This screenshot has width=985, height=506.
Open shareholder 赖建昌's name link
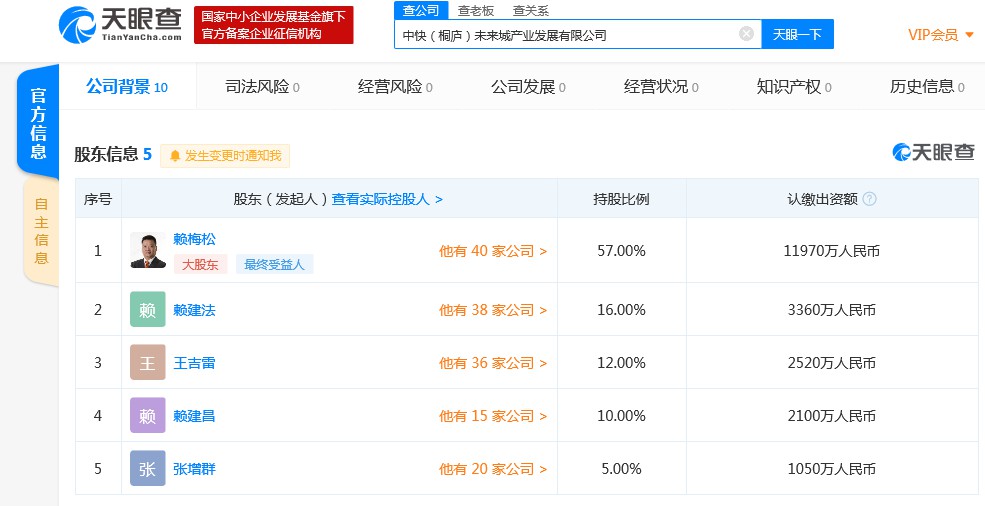coord(194,415)
